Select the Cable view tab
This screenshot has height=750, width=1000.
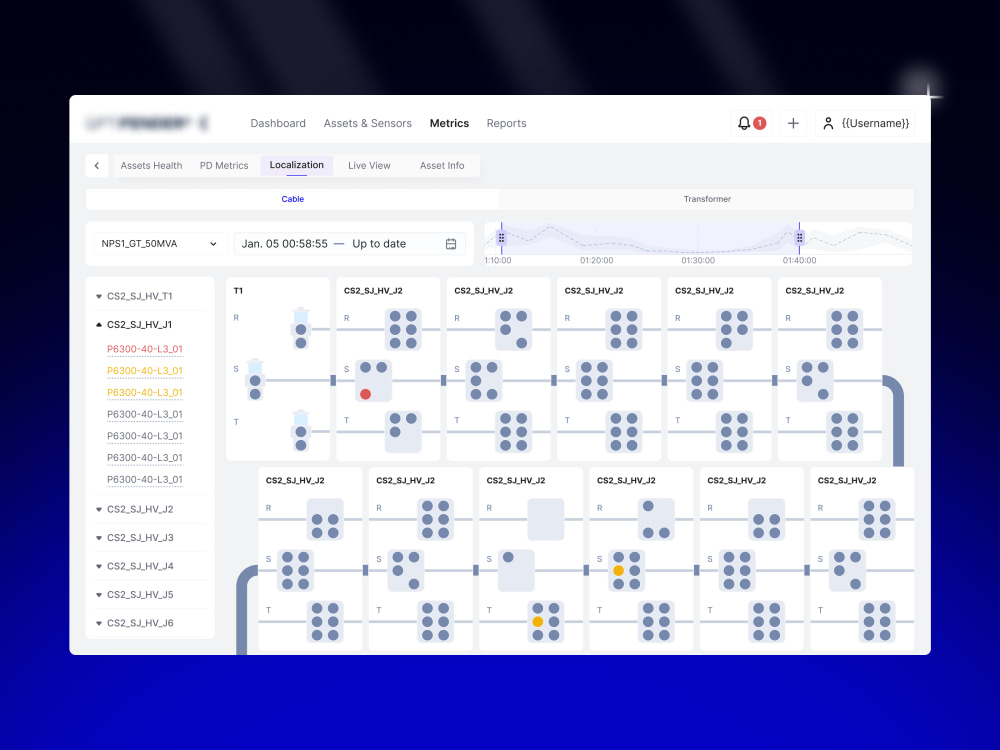pyautogui.click(x=293, y=199)
